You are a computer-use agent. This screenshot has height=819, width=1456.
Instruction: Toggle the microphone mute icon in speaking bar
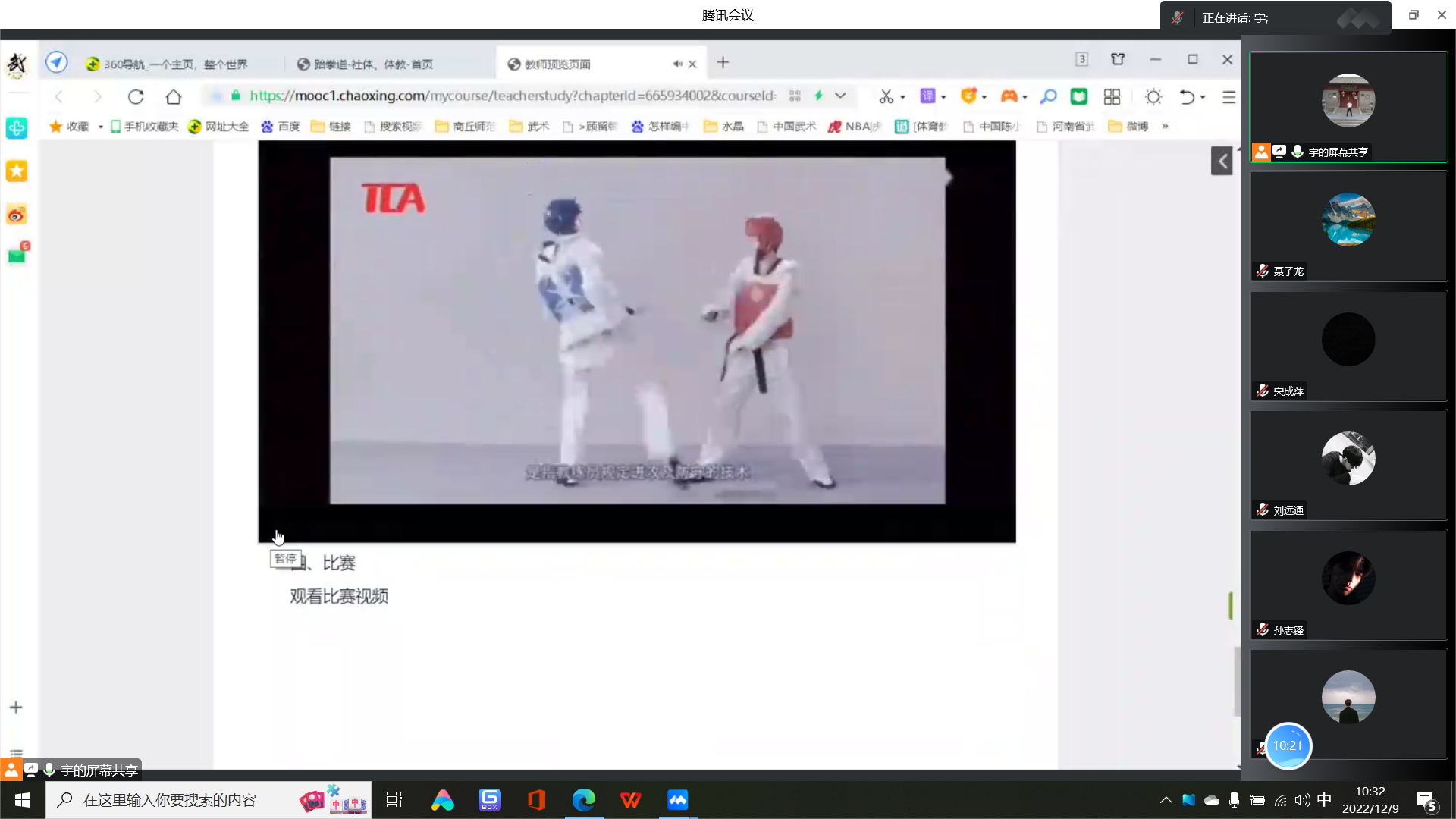(x=1178, y=17)
